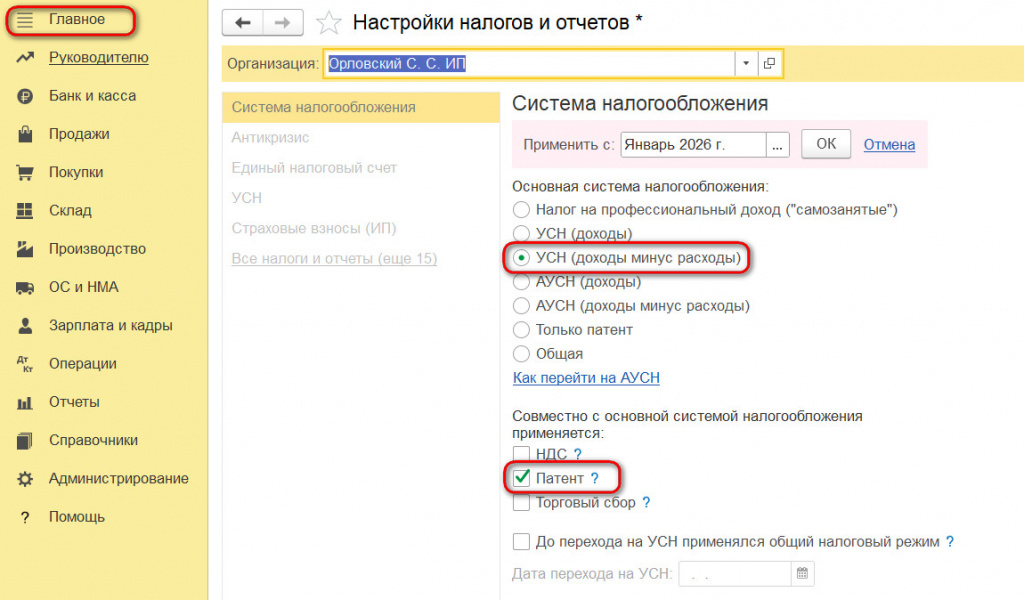Switch to Антикризис settings tab
Image resolution: width=1024 pixels, height=600 pixels.
(270, 138)
